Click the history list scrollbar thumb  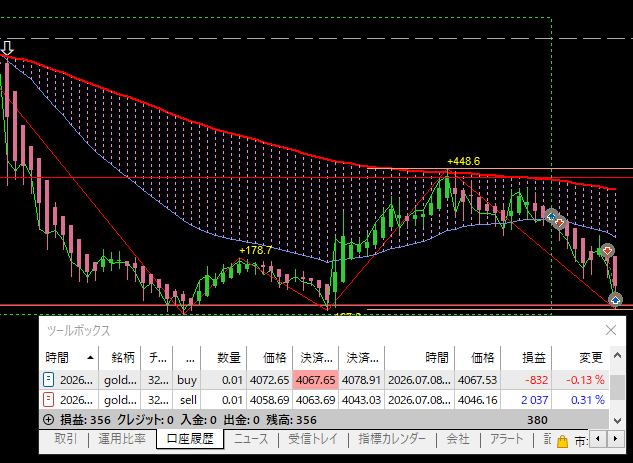click(x=617, y=387)
